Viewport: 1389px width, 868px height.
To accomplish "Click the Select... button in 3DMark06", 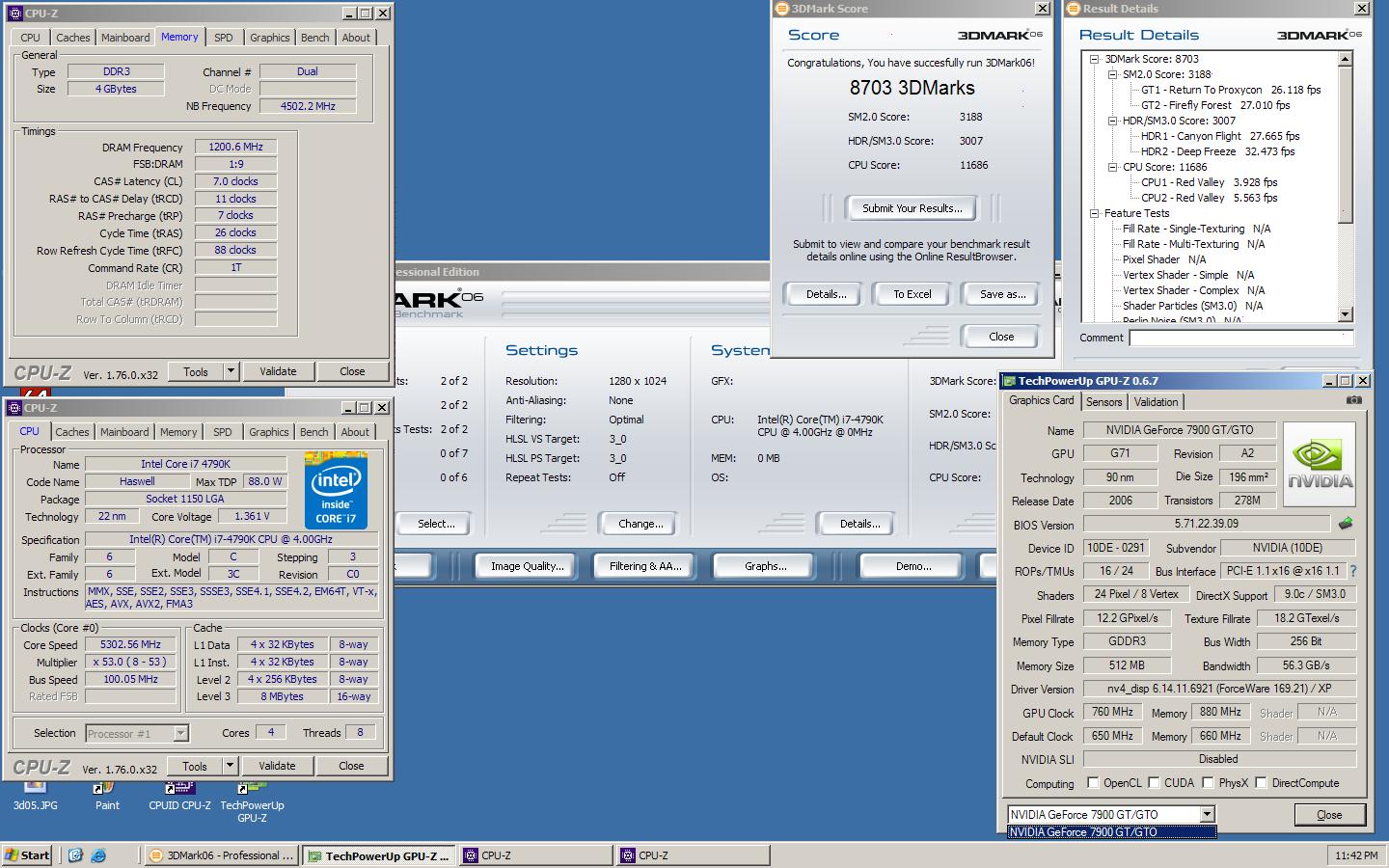I will [436, 524].
